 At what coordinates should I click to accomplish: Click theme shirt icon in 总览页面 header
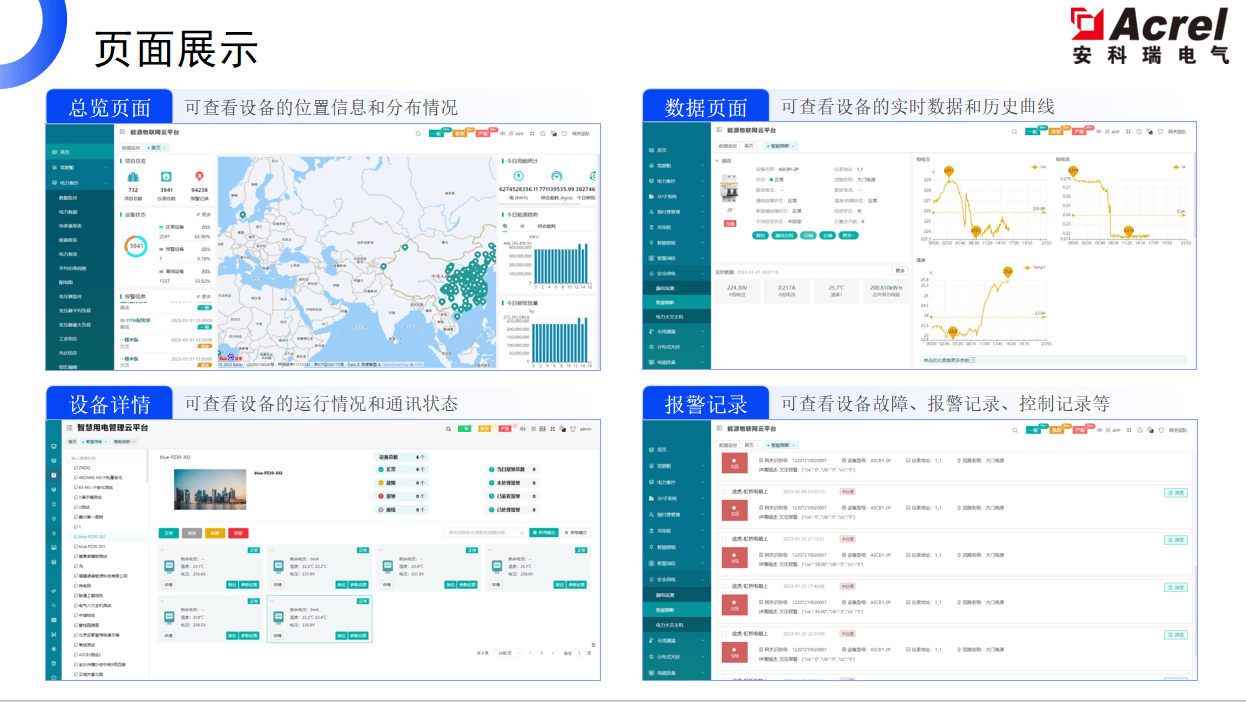[564, 133]
